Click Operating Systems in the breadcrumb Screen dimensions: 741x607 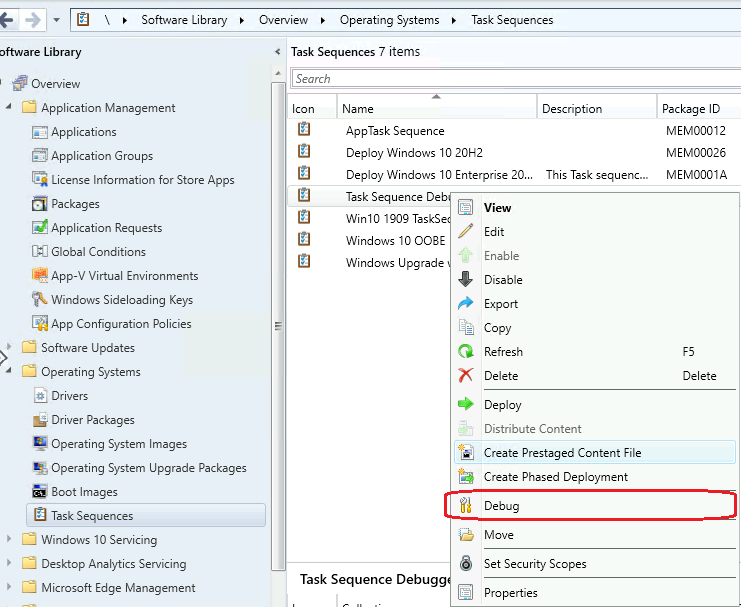pos(389,20)
